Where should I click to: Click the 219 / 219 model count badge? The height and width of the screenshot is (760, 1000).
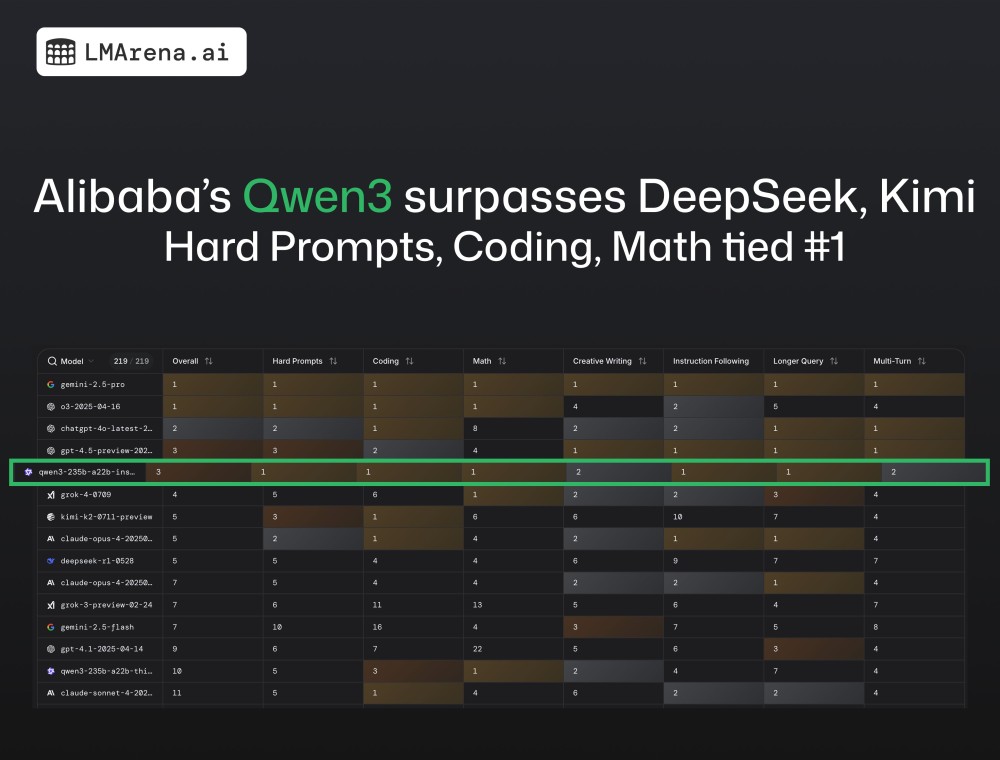coord(132,361)
